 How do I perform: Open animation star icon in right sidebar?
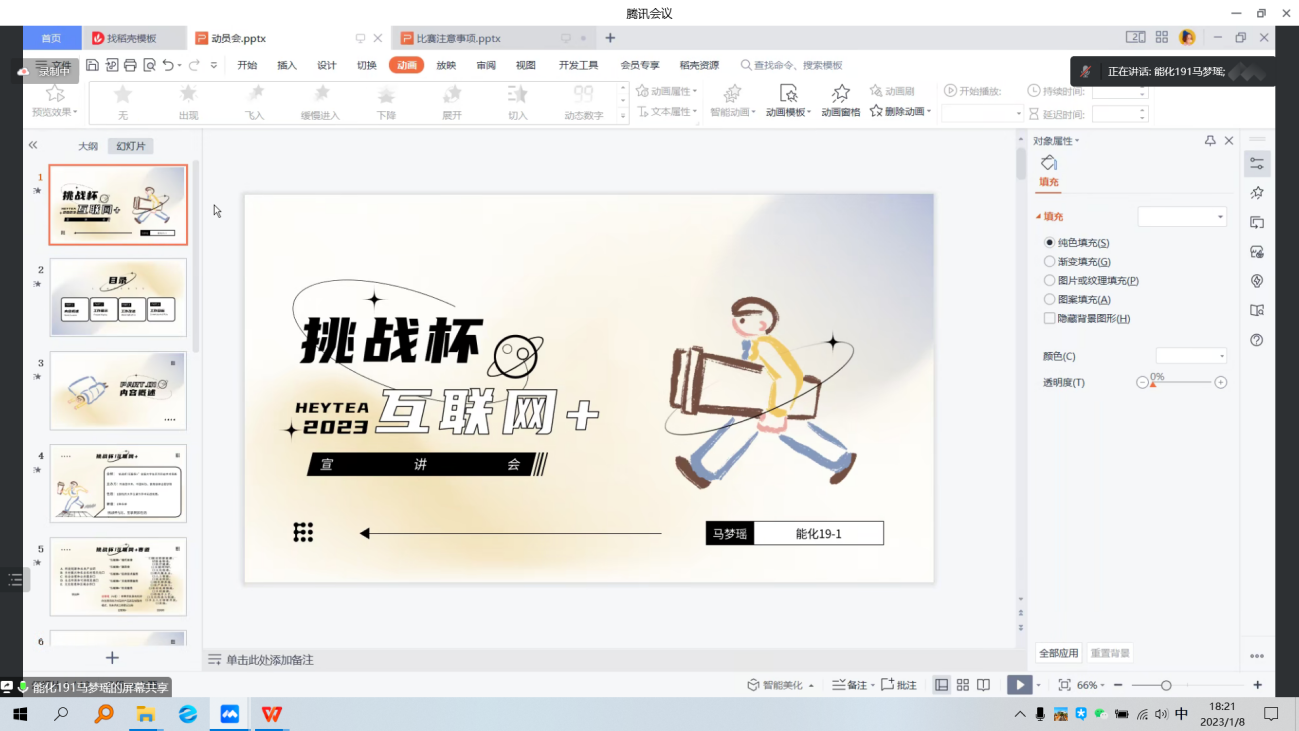point(1257,192)
